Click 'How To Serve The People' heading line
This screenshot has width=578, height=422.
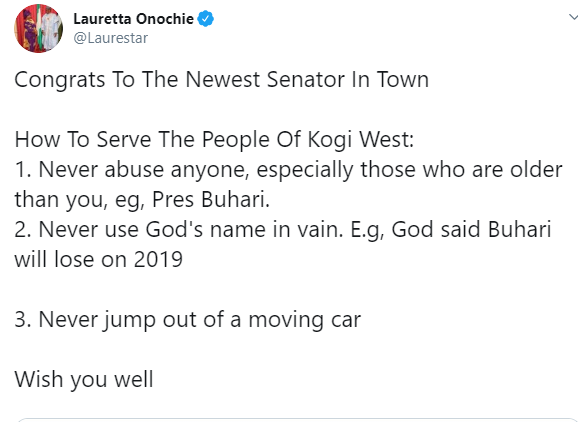pyautogui.click(x=214, y=140)
